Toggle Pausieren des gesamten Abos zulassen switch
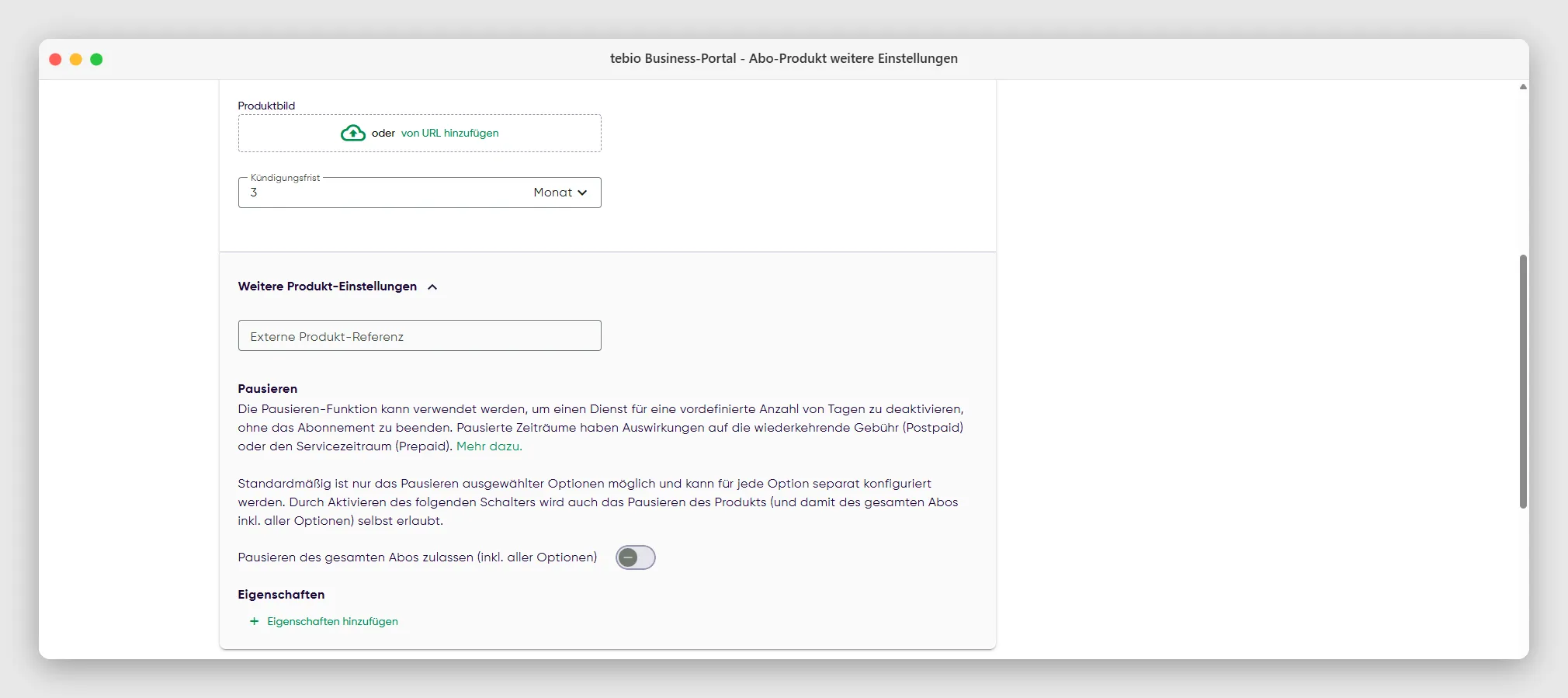1568x698 pixels. [636, 557]
